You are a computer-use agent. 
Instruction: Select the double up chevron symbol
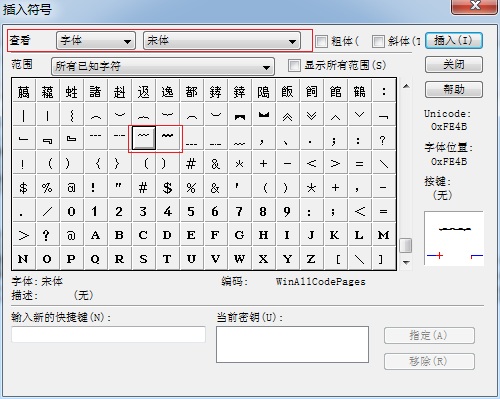pyautogui.click(x=287, y=115)
